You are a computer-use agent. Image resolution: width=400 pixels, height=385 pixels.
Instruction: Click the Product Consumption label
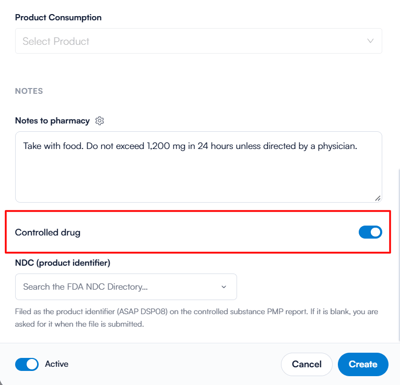(x=58, y=17)
